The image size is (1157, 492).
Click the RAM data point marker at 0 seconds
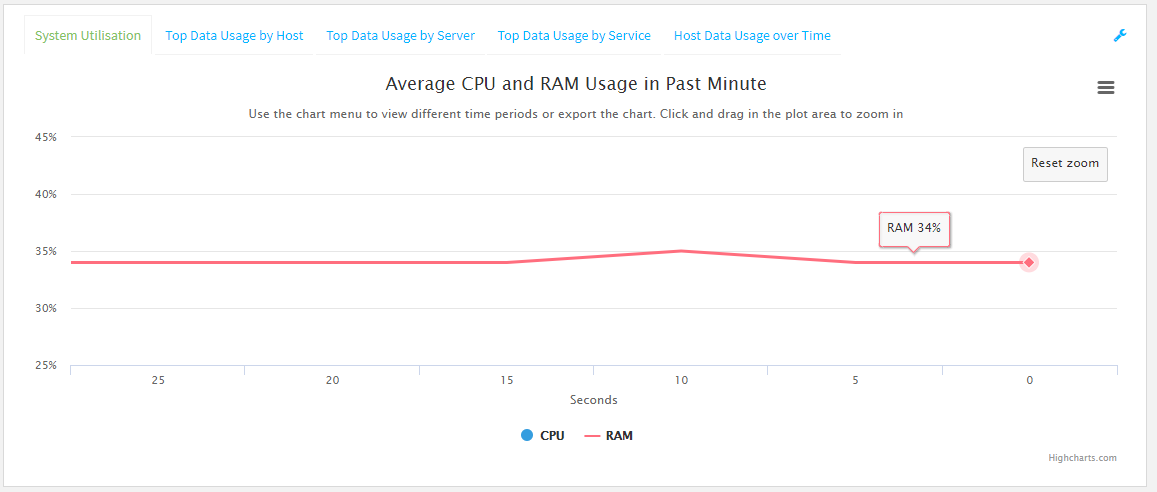pyautogui.click(x=1028, y=262)
